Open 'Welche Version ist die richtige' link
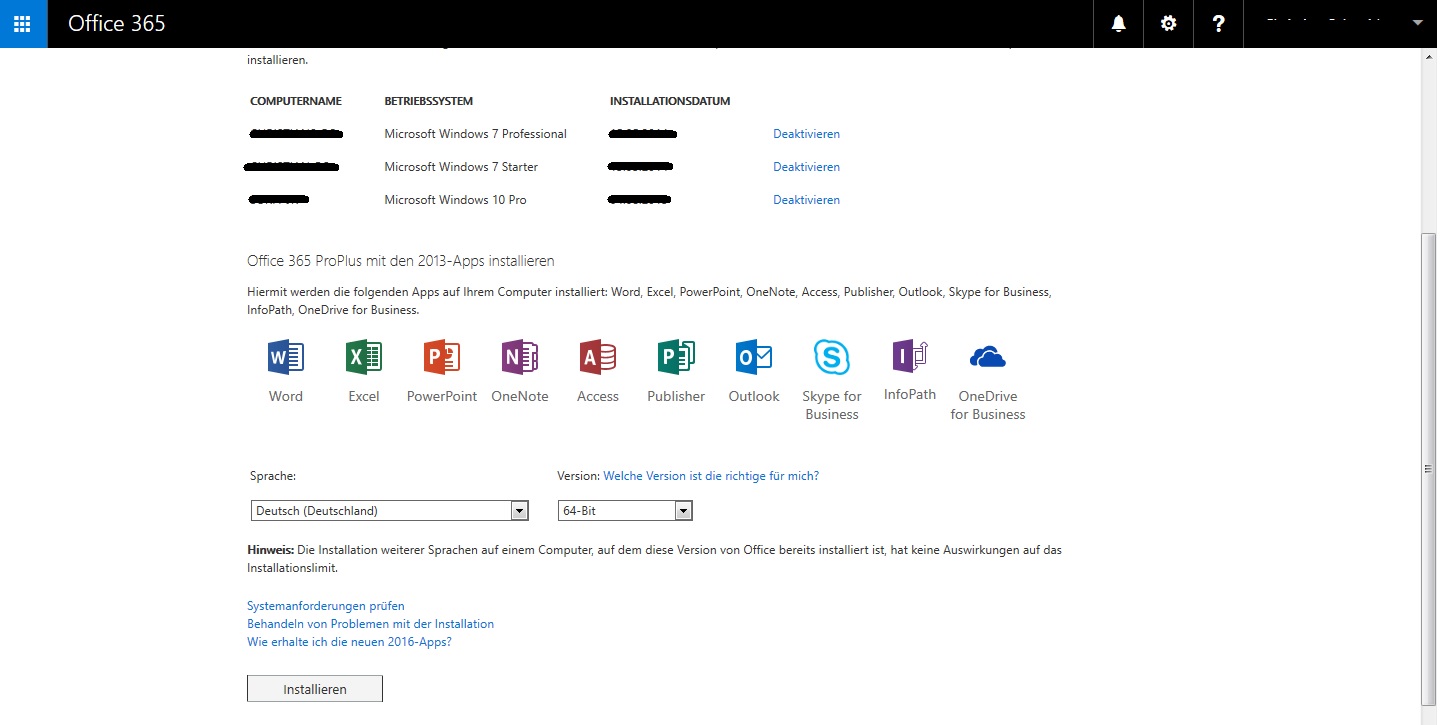The height and width of the screenshot is (725, 1440). click(711, 476)
